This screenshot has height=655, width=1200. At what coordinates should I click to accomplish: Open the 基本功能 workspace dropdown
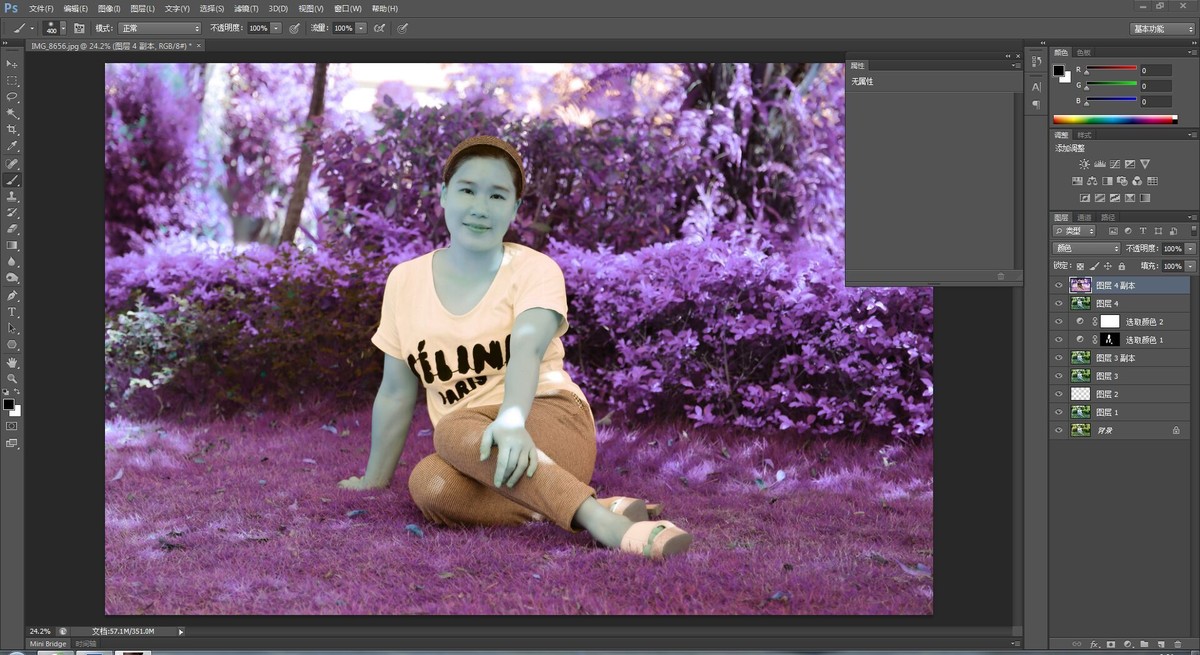pos(1161,29)
